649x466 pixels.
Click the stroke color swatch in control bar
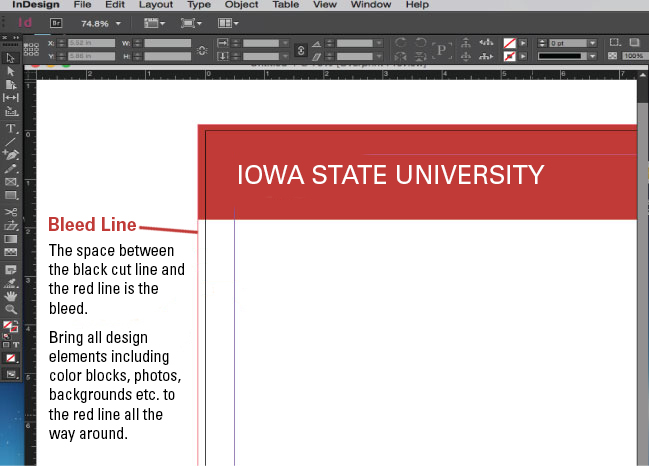(x=510, y=56)
